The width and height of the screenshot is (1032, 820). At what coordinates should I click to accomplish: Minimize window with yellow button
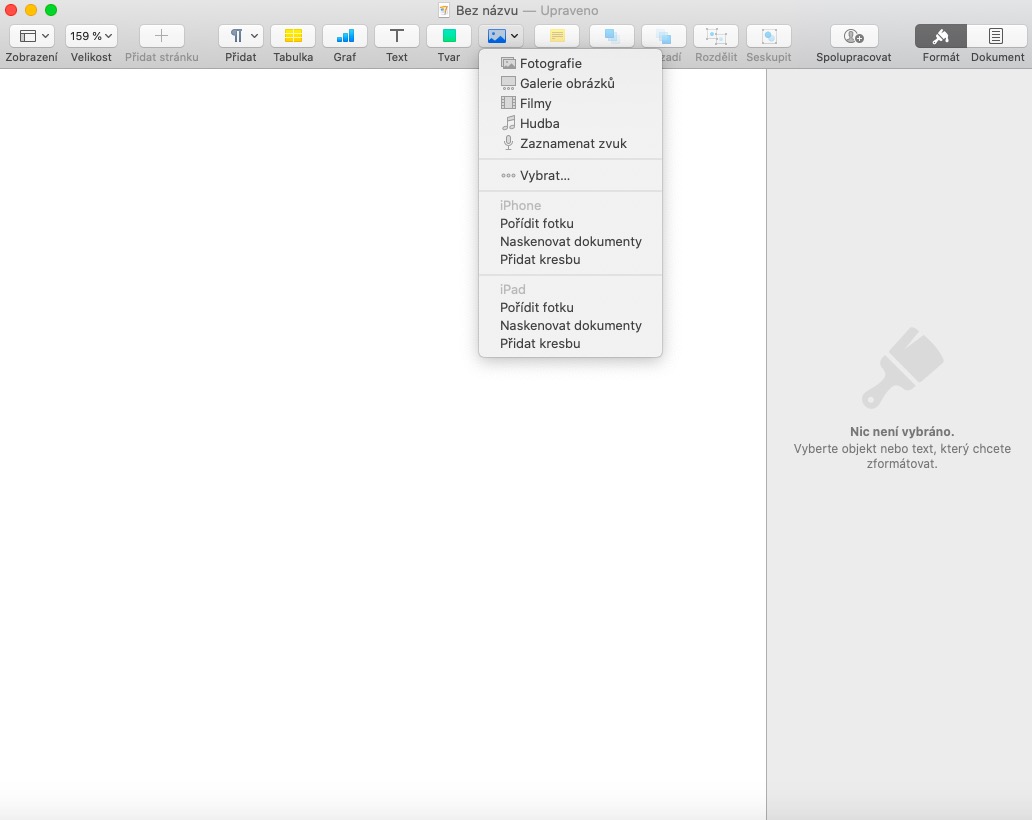coord(31,10)
